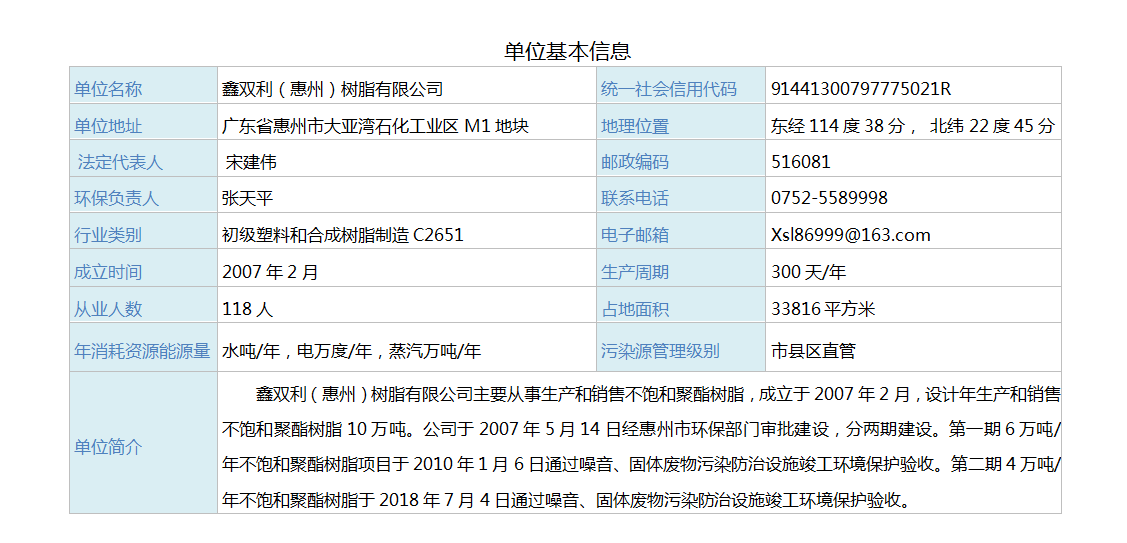Click the founding date 2007 年 2 月 cell
This screenshot has width=1127, height=543.
coord(270,272)
